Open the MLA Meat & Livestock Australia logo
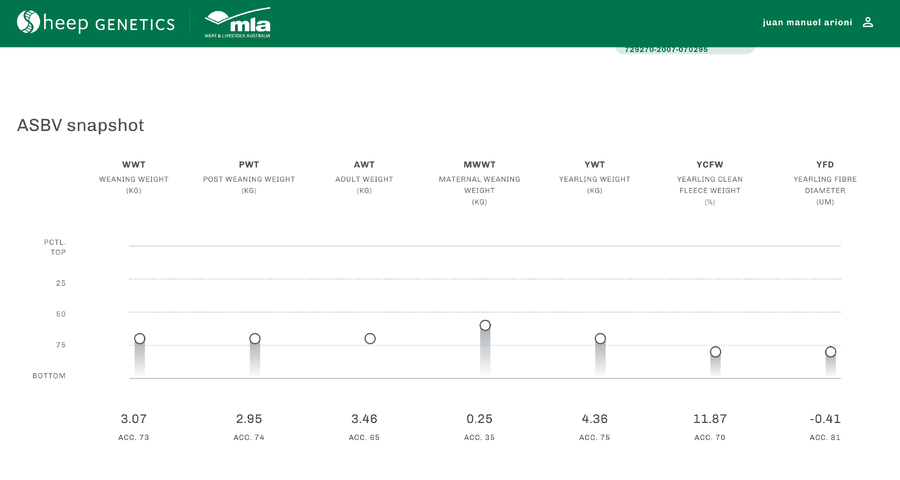Screen dimensions: 900x480 (x=237, y=23)
